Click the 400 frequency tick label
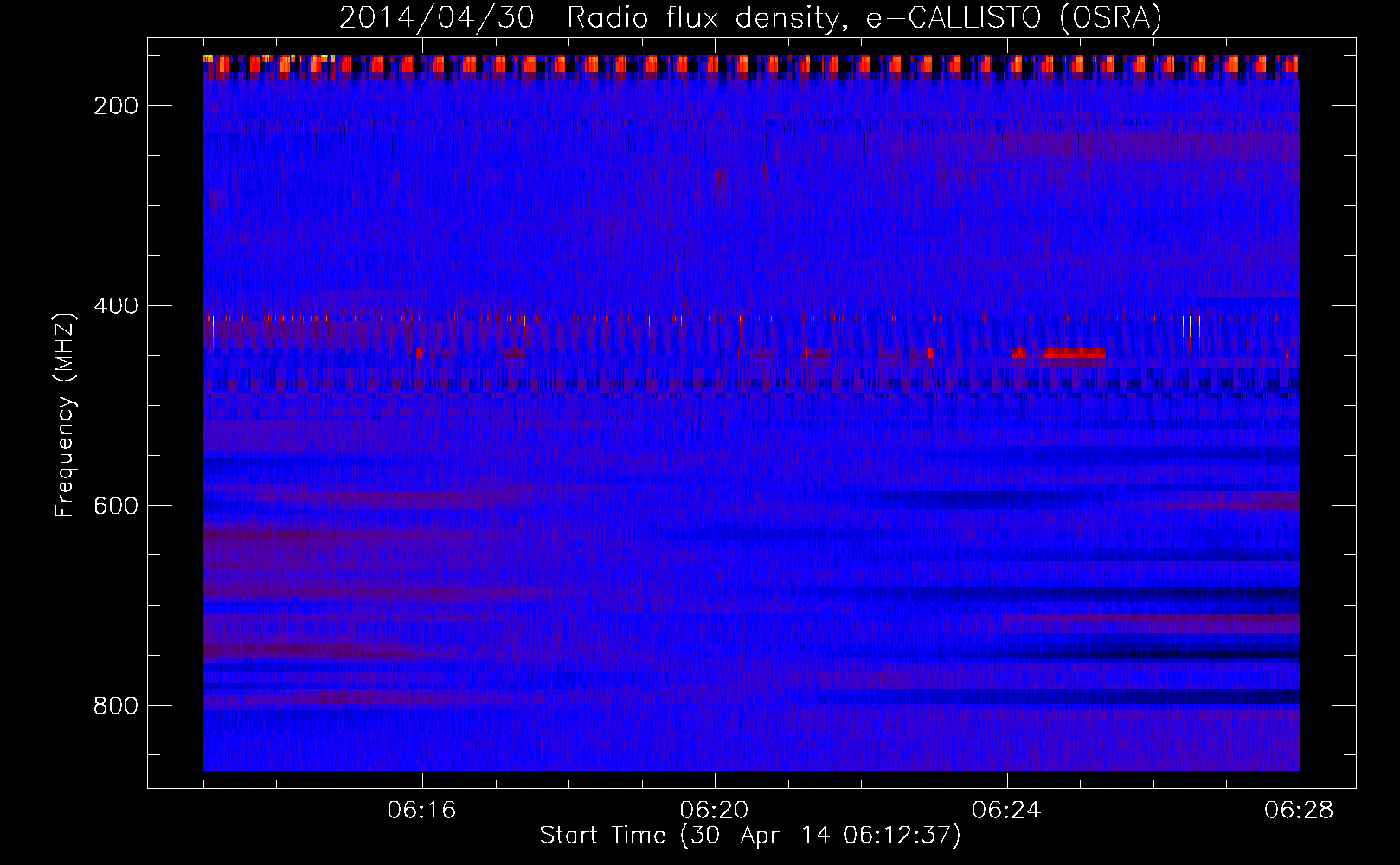The image size is (1400, 865). pos(117,306)
